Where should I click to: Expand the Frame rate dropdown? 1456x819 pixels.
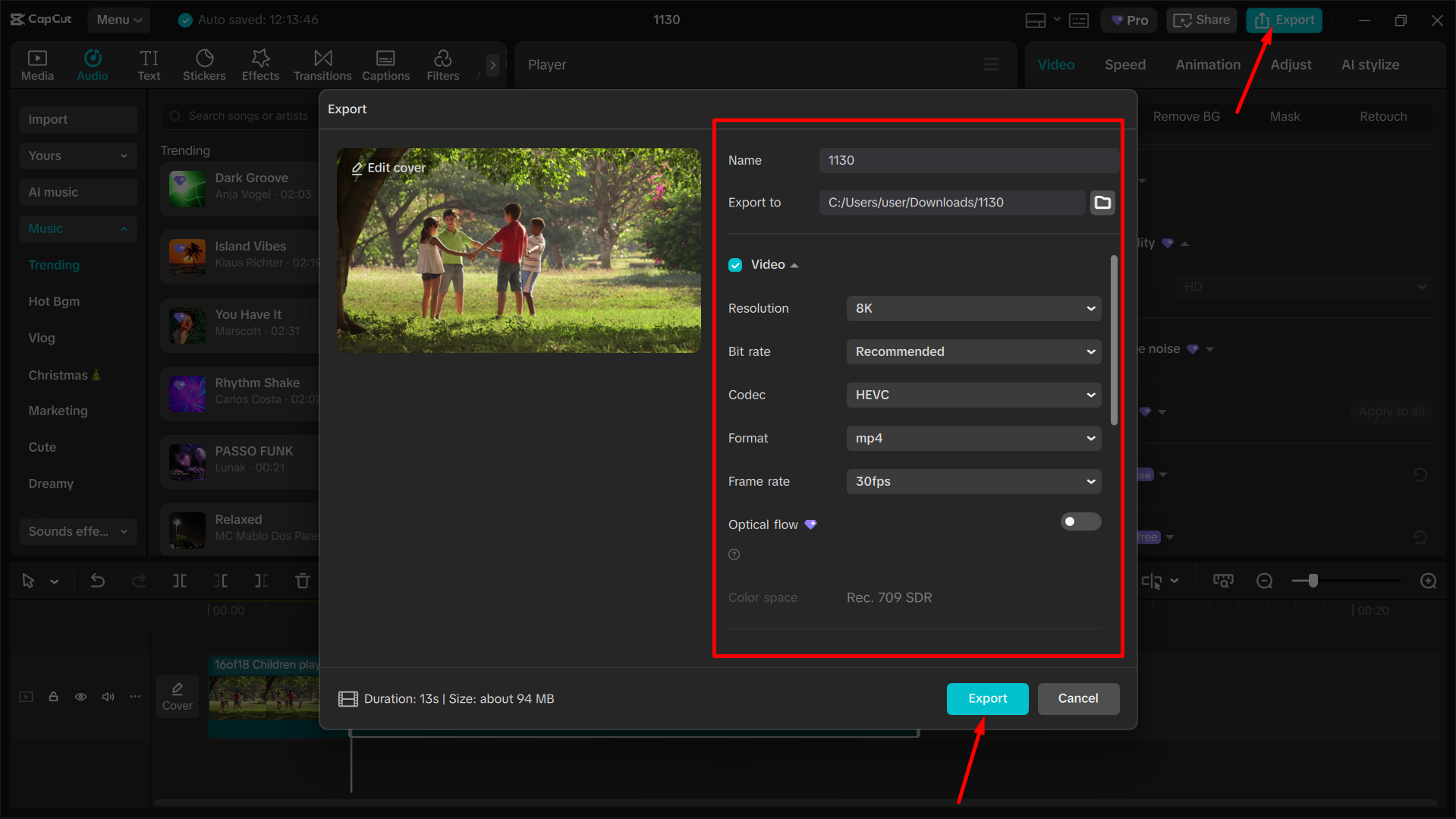tap(973, 480)
